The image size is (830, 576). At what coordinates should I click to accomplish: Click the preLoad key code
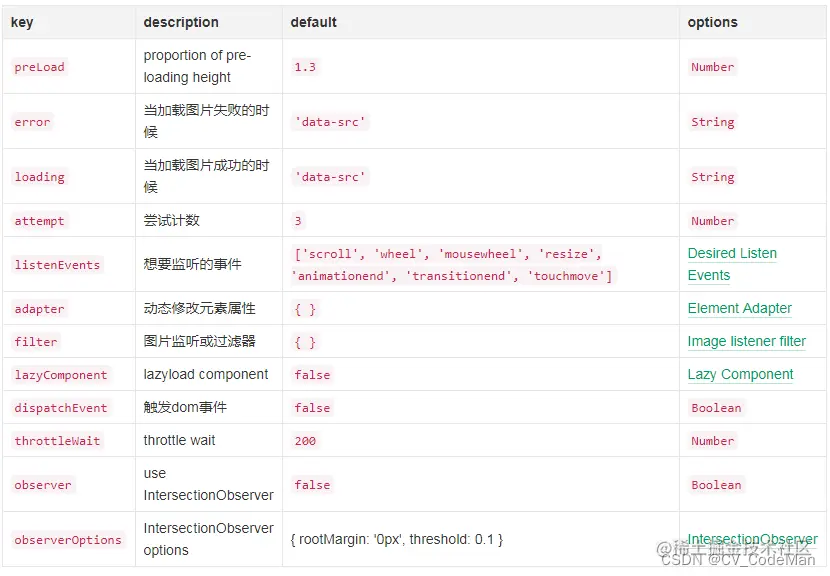click(x=39, y=67)
